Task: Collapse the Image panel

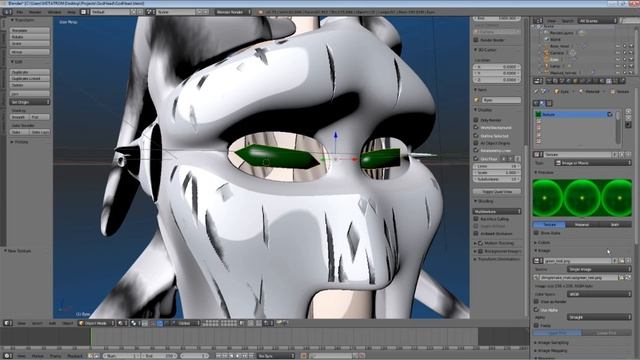Action: 543,251
